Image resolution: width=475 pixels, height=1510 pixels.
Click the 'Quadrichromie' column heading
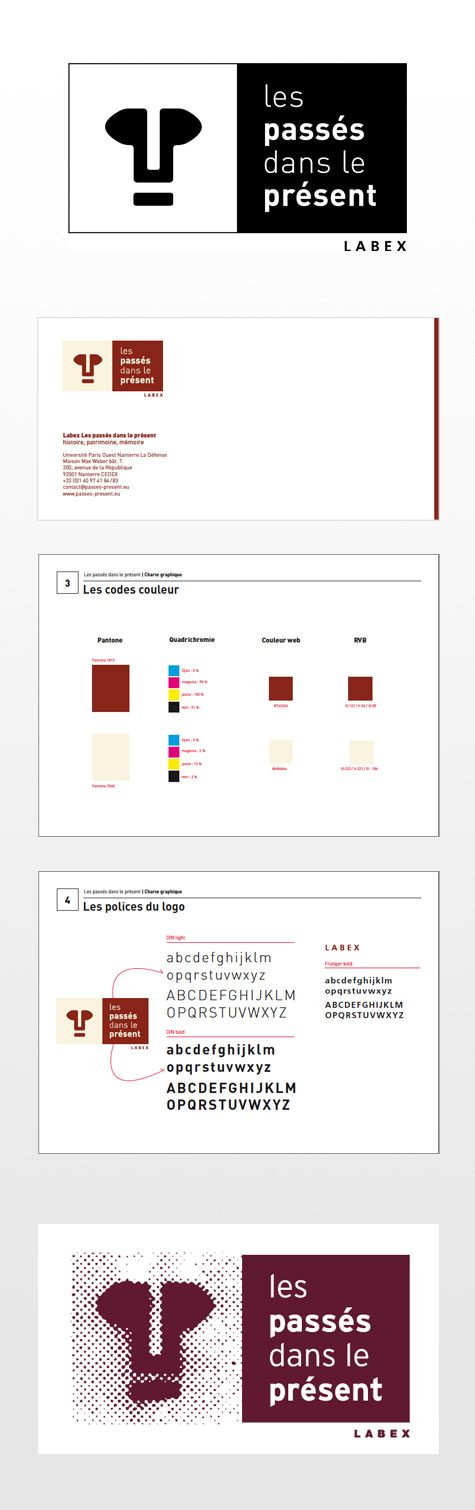point(193,638)
